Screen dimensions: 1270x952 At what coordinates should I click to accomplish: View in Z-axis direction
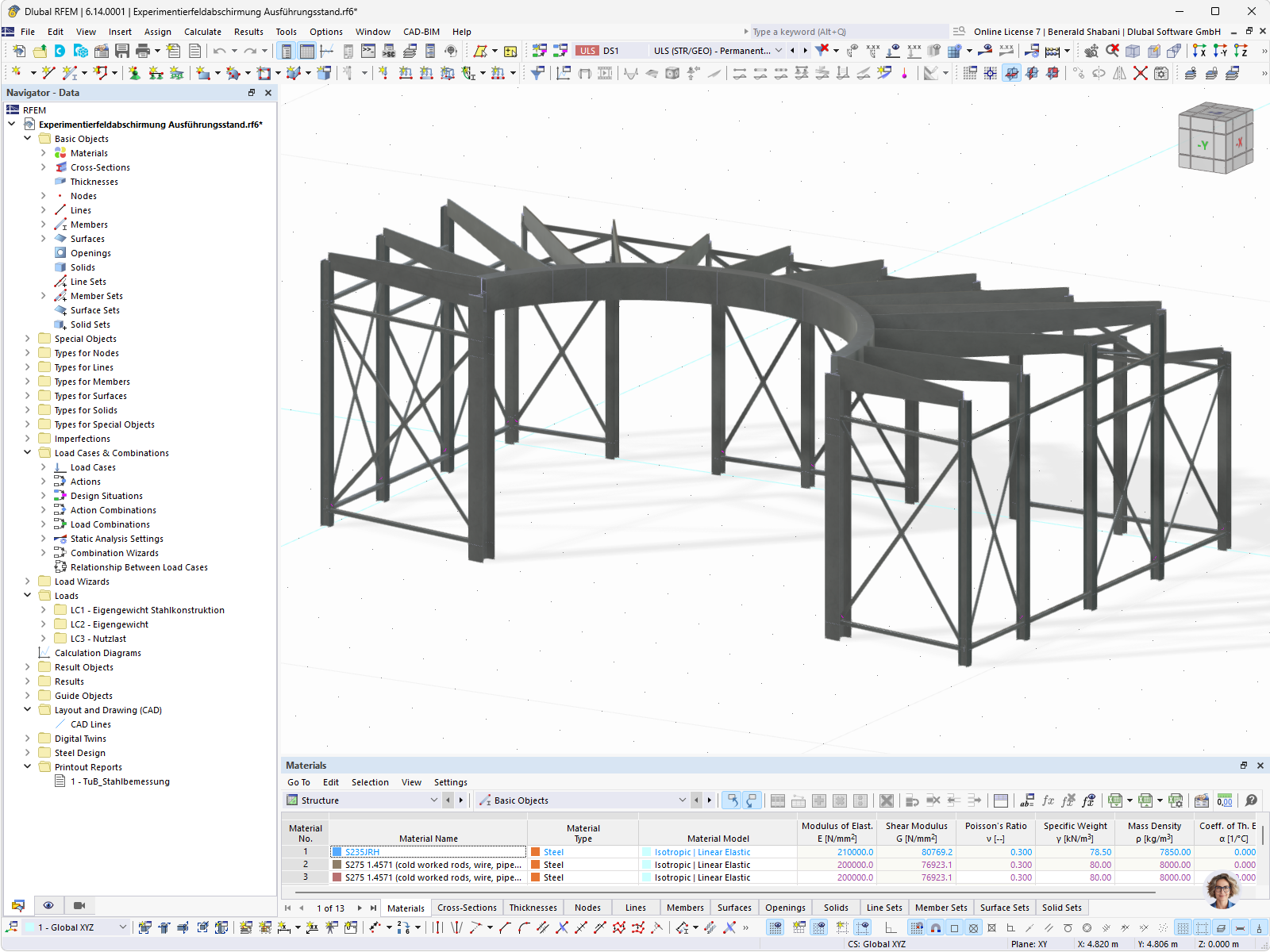(1241, 51)
